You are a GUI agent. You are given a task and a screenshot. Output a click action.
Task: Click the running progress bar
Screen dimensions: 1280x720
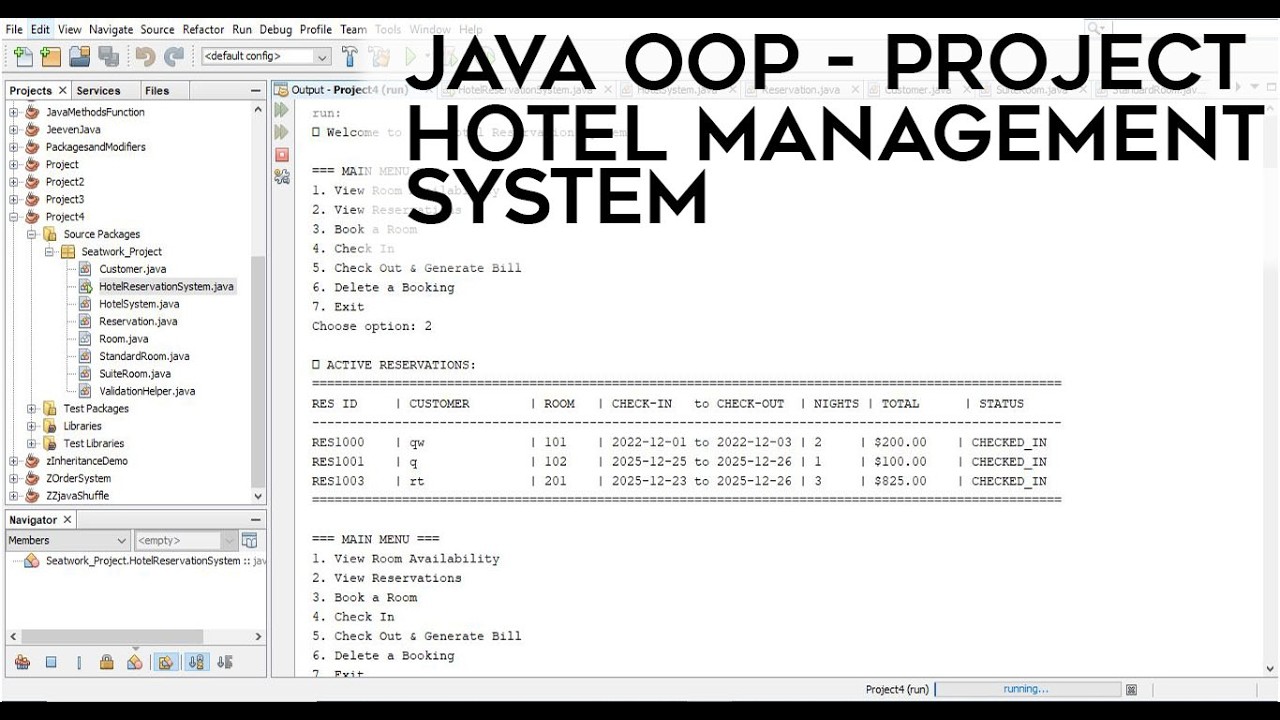point(1027,689)
